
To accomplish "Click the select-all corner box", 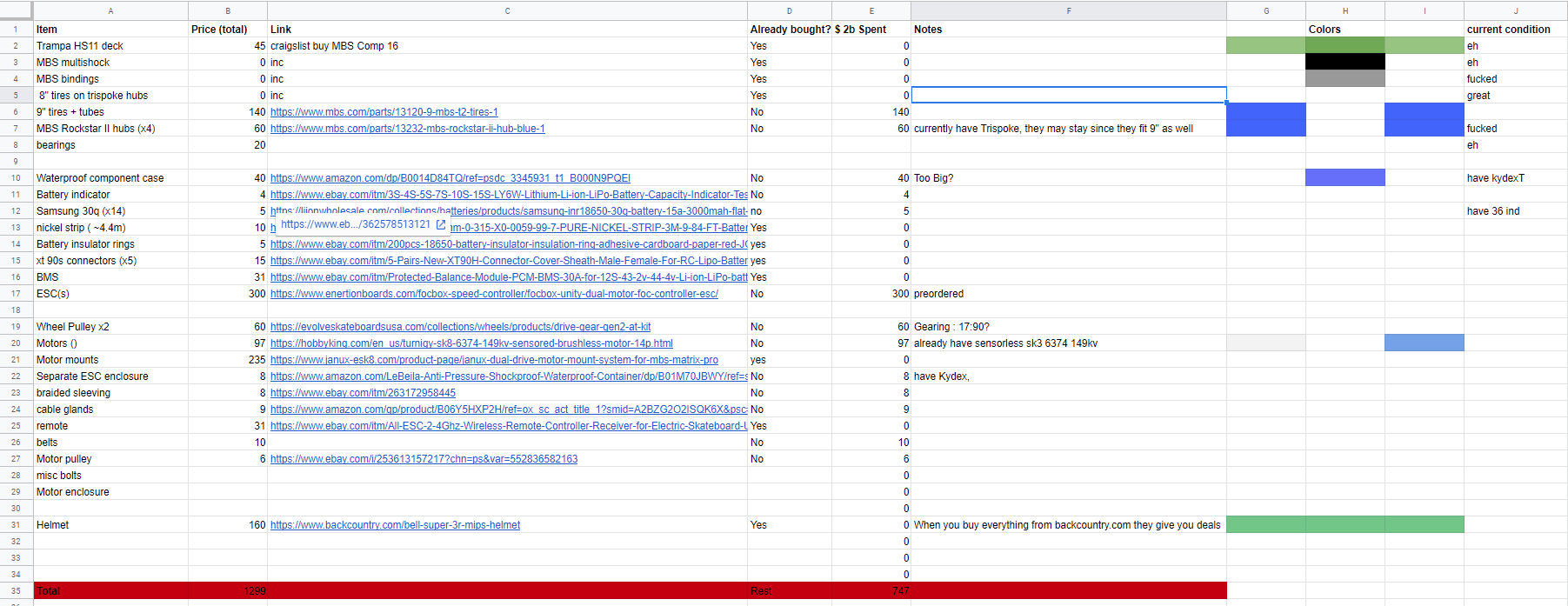I will 16,10.
